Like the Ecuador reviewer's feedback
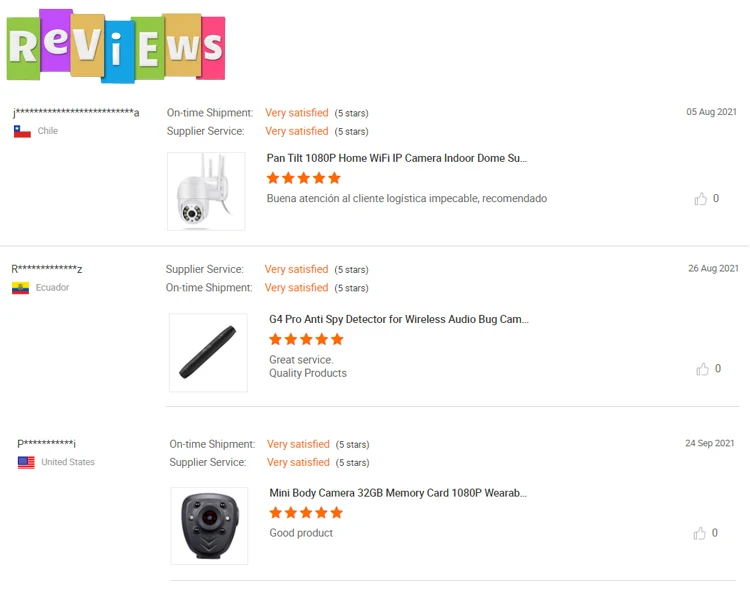The width and height of the screenshot is (750, 595). tap(702, 369)
